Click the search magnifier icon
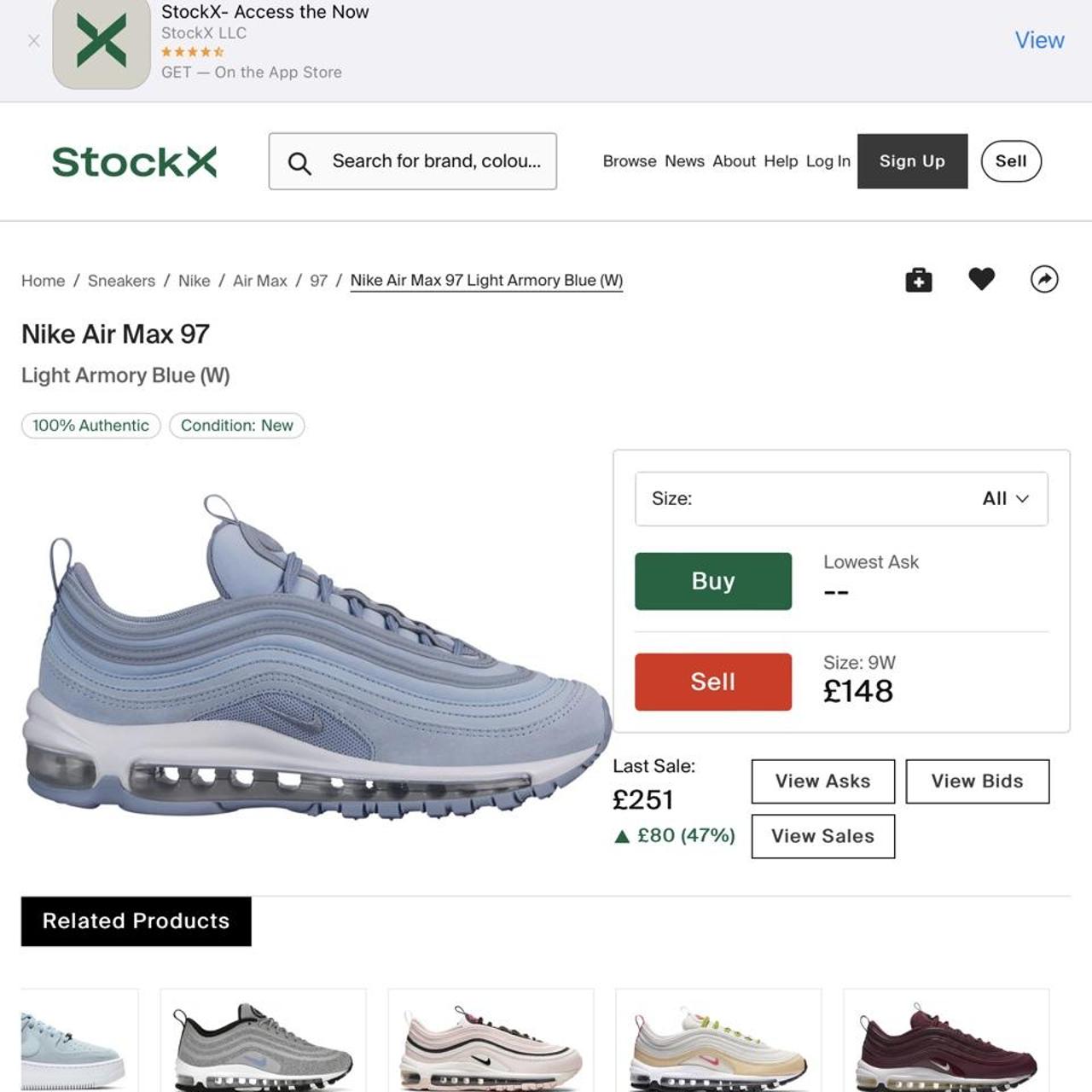Screen dimensions: 1092x1092 click(299, 162)
